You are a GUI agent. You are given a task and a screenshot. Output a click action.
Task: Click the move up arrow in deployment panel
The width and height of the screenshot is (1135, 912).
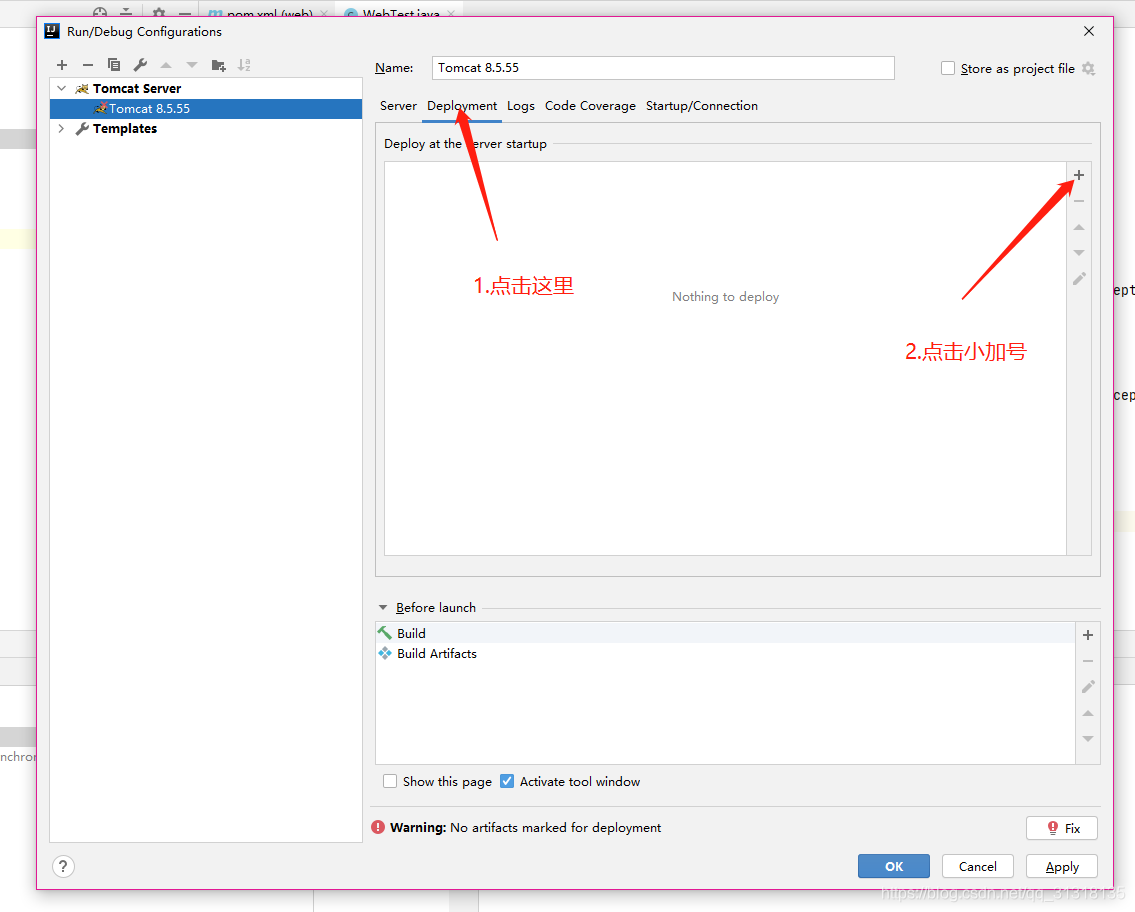click(1078, 226)
